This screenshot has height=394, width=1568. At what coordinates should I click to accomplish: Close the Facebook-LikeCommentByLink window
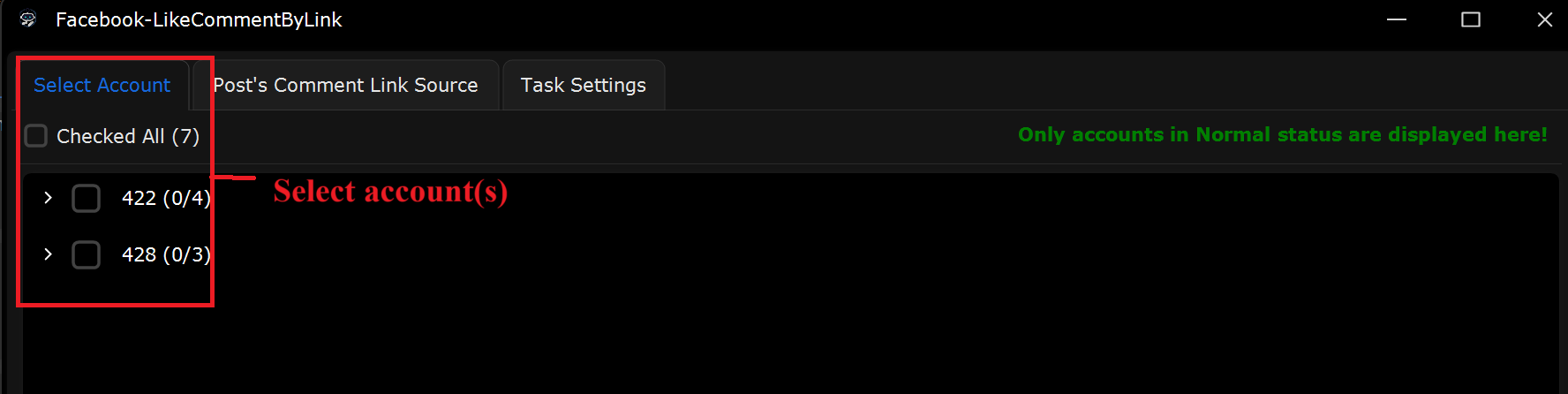tap(1545, 19)
